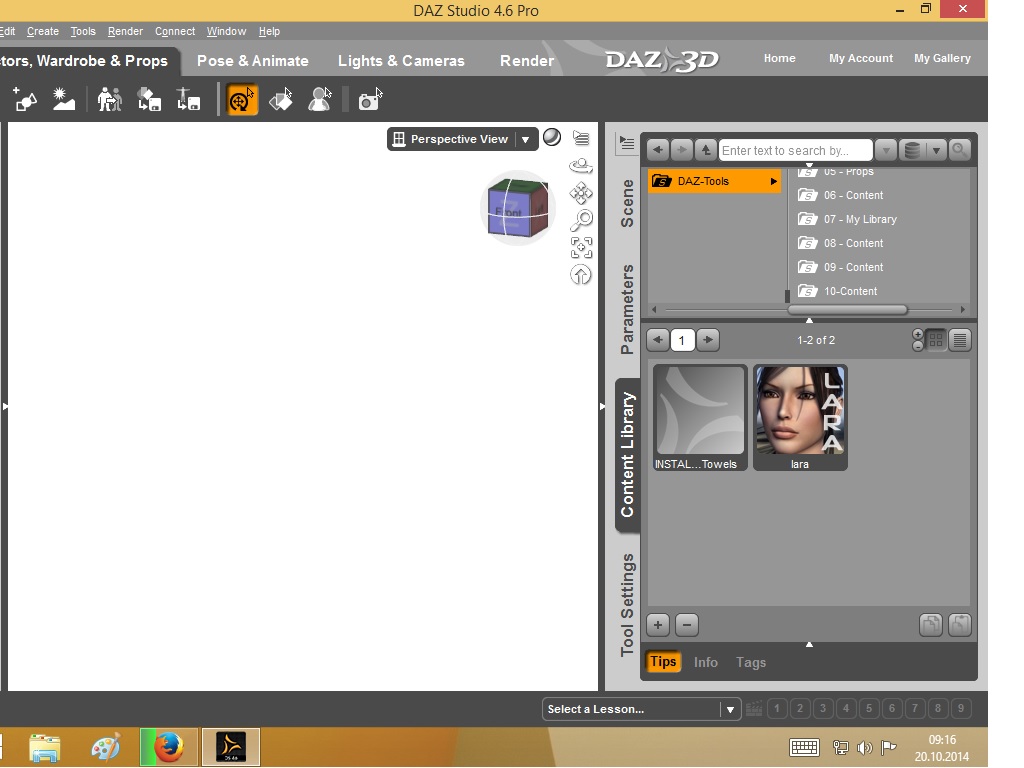Click the New Primitive toolbar icon
Screen dimensions: 1024x768
tap(25, 100)
